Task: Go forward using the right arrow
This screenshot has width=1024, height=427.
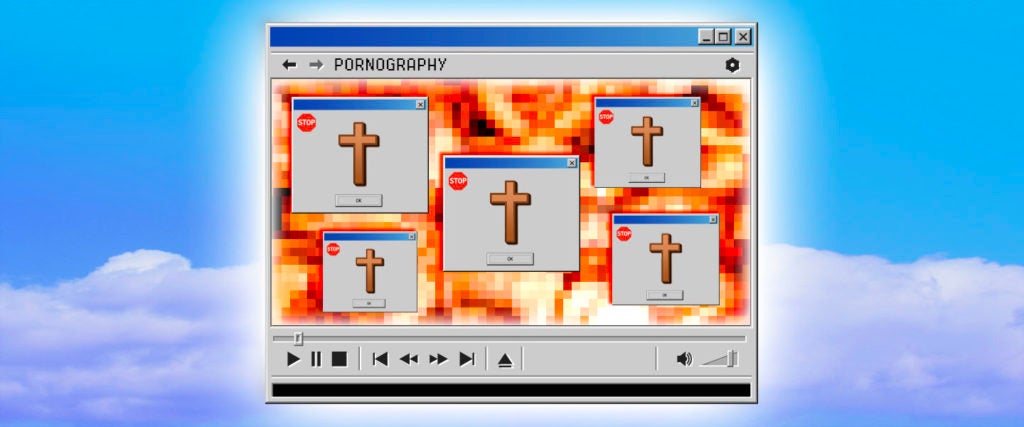Action: click(316, 65)
